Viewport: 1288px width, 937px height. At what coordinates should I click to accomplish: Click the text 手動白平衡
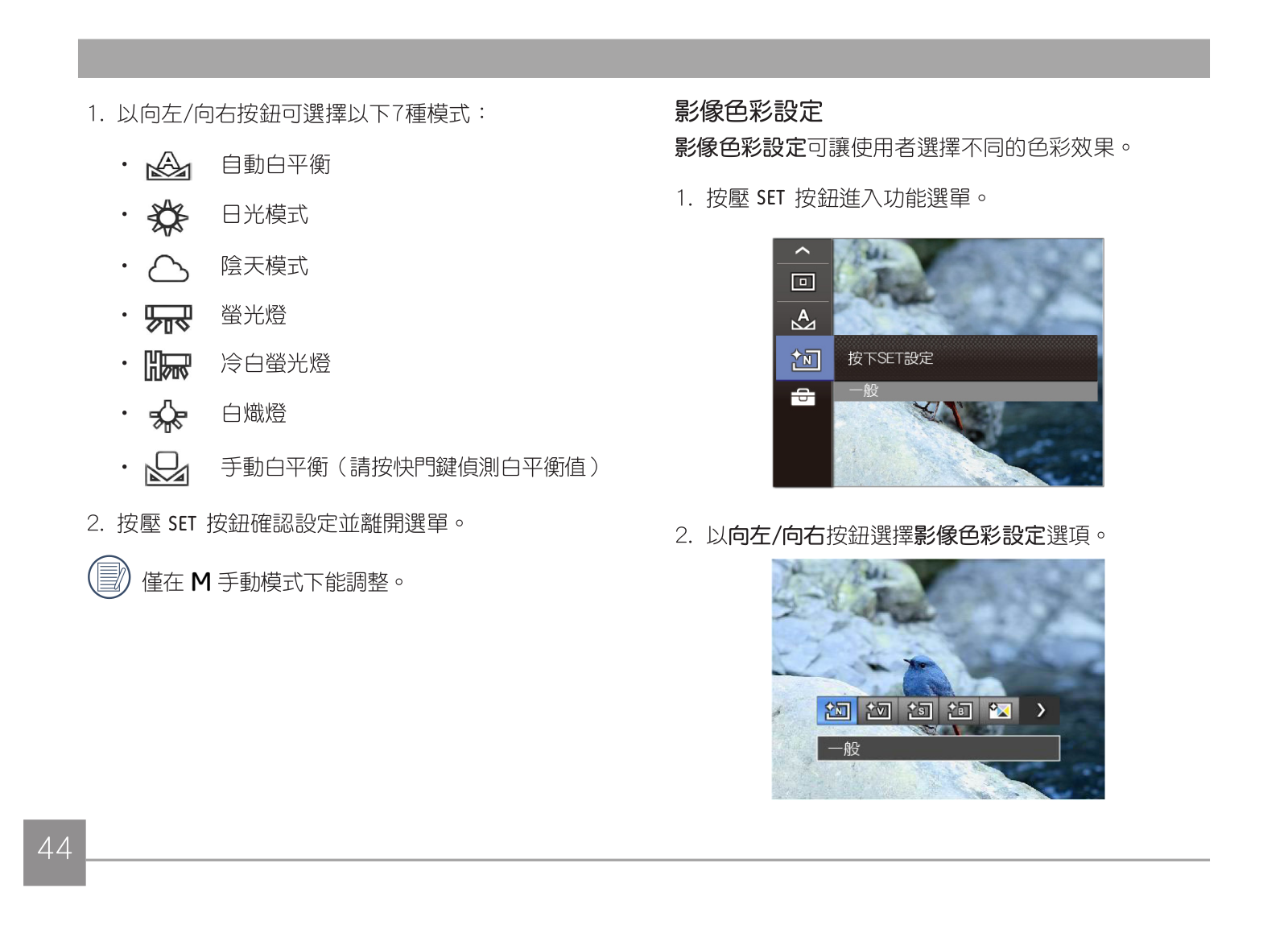(x=275, y=467)
